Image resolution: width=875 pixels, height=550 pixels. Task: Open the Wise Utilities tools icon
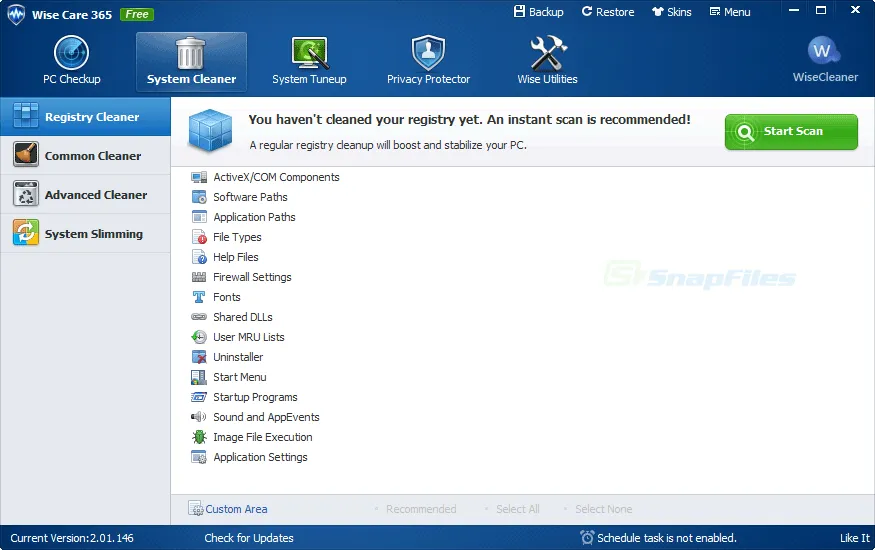click(x=547, y=53)
